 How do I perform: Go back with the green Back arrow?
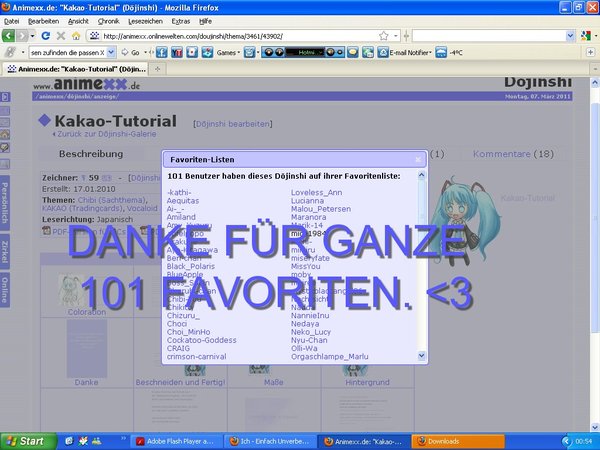(8, 36)
